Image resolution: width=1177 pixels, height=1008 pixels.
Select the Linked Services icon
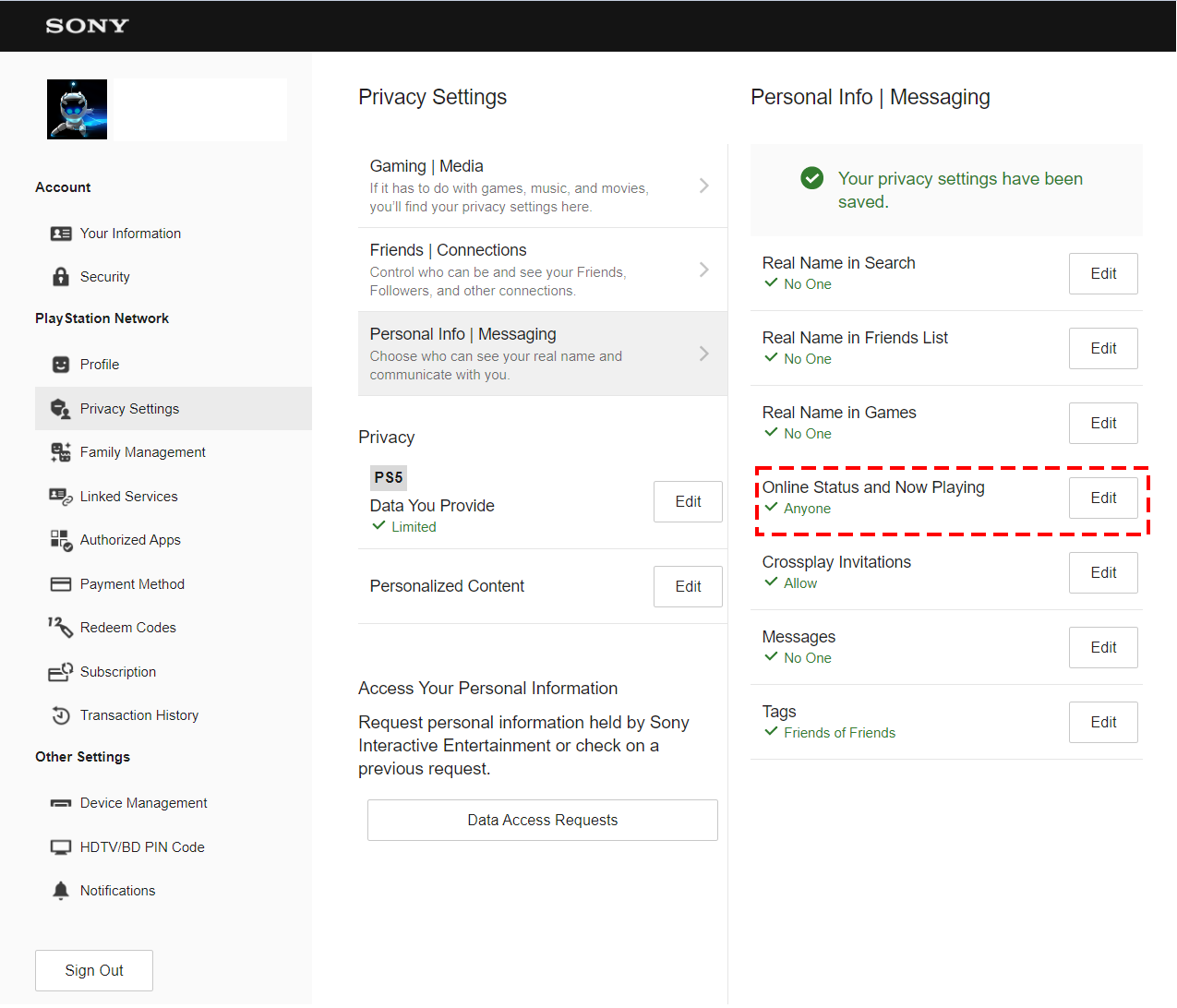[59, 496]
